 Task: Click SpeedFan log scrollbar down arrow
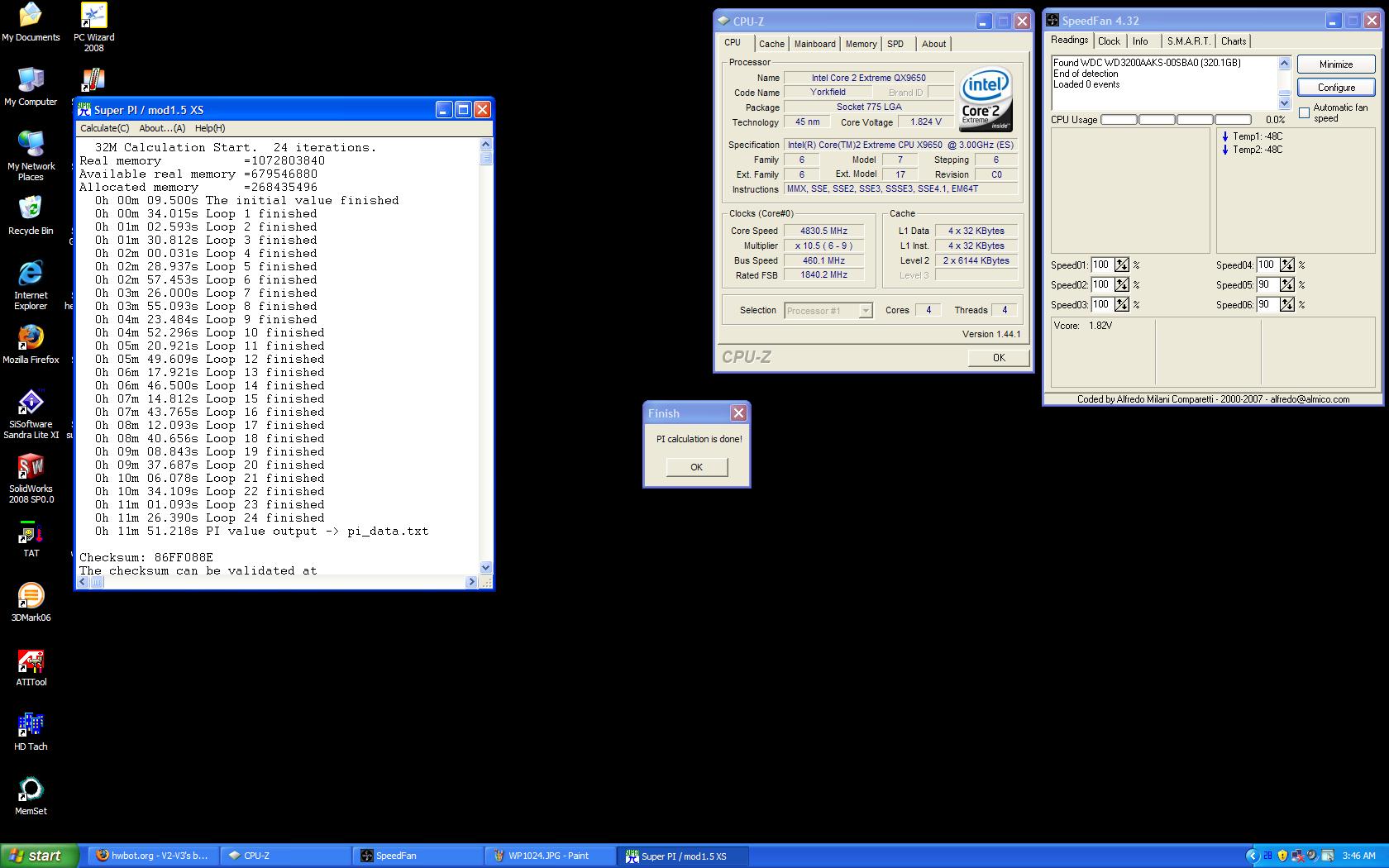(x=1284, y=103)
